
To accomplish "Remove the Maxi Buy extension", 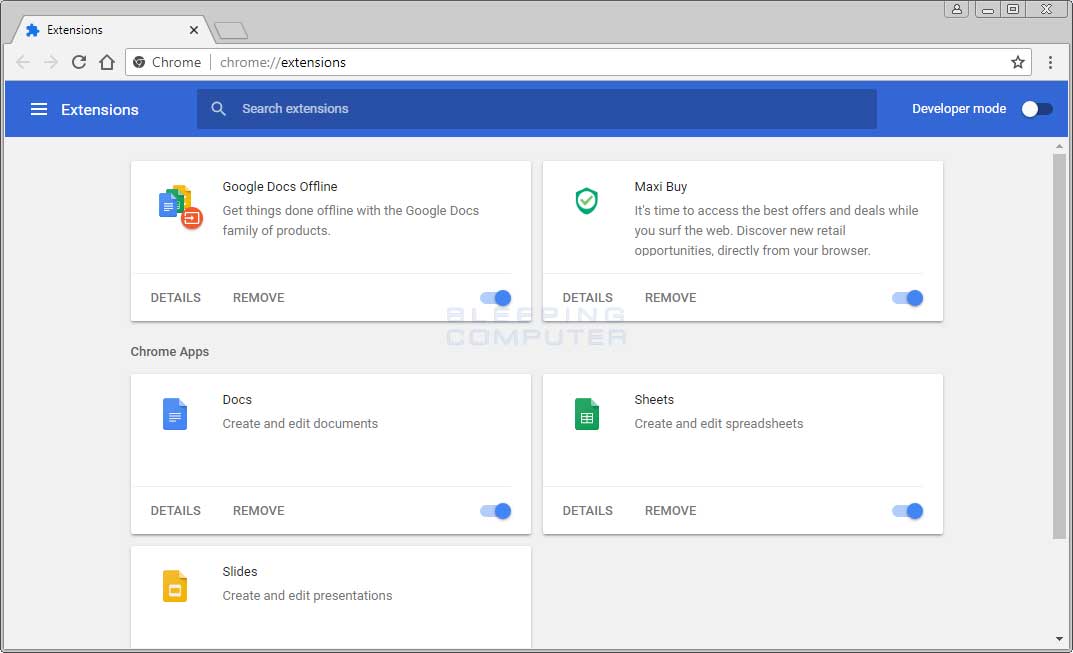I will pyautogui.click(x=671, y=298).
